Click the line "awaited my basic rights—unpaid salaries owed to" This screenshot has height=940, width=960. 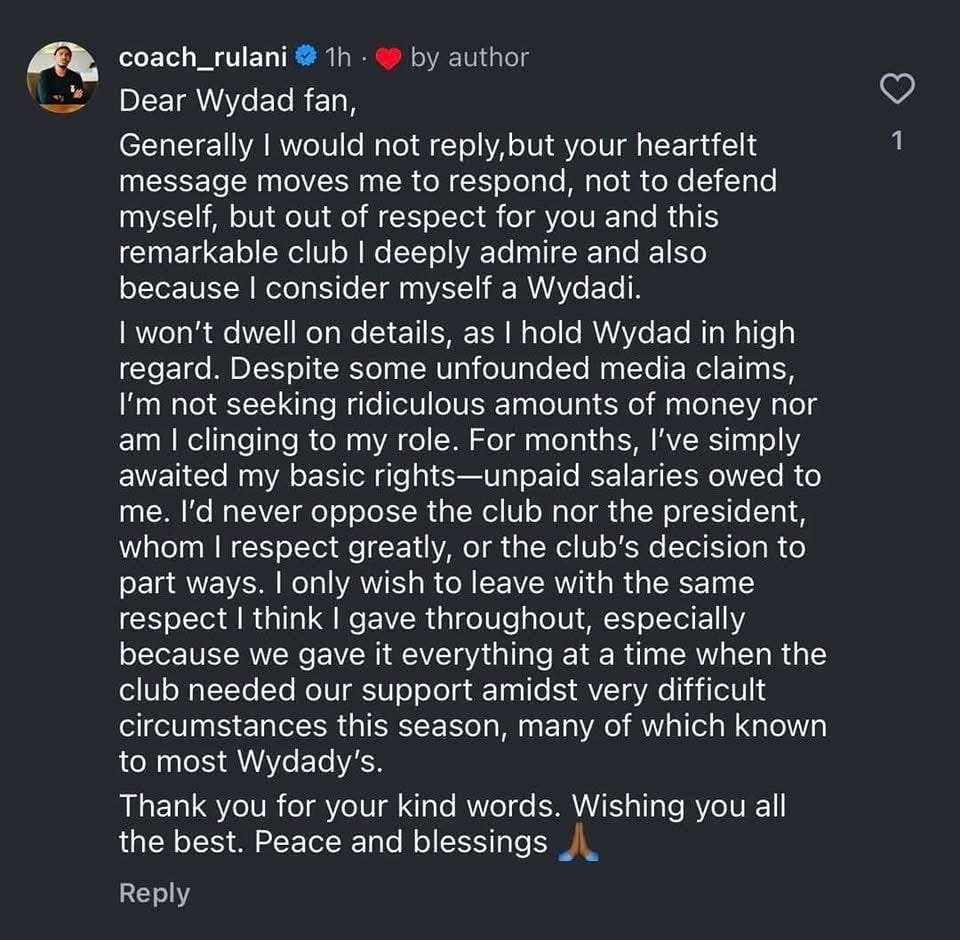click(468, 477)
